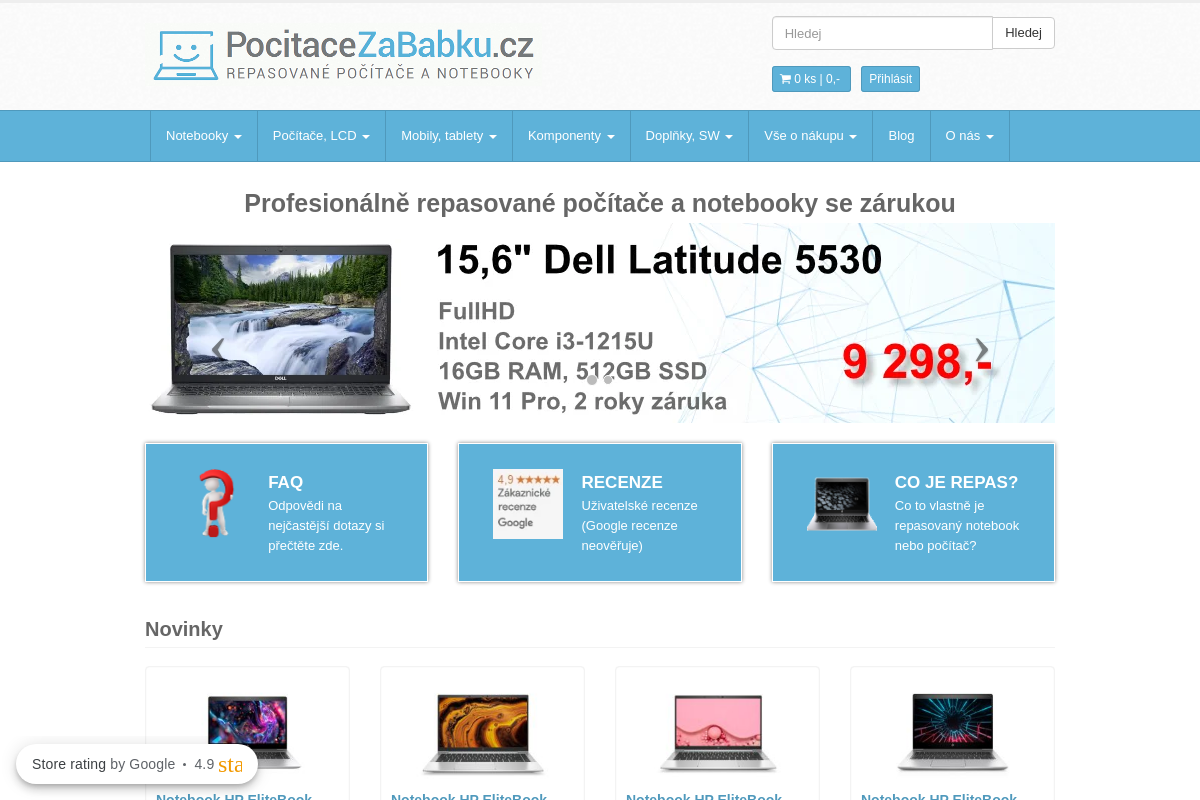Click the Google reviews 4,9 badge image
This screenshot has height=800, width=1200.
[528, 504]
